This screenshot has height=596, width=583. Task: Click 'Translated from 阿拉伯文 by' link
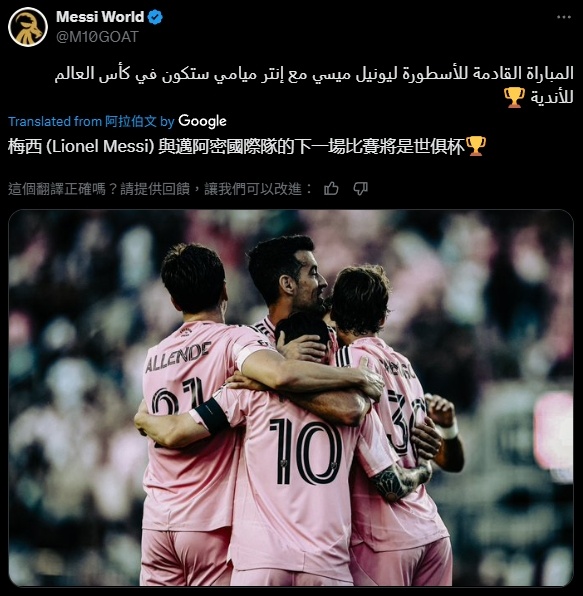91,121
